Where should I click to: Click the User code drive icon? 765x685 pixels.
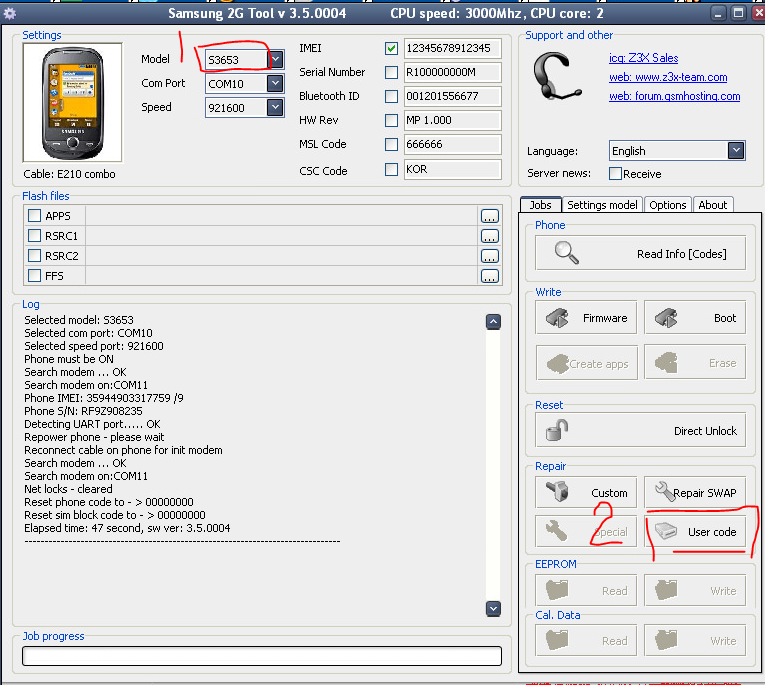tap(665, 531)
